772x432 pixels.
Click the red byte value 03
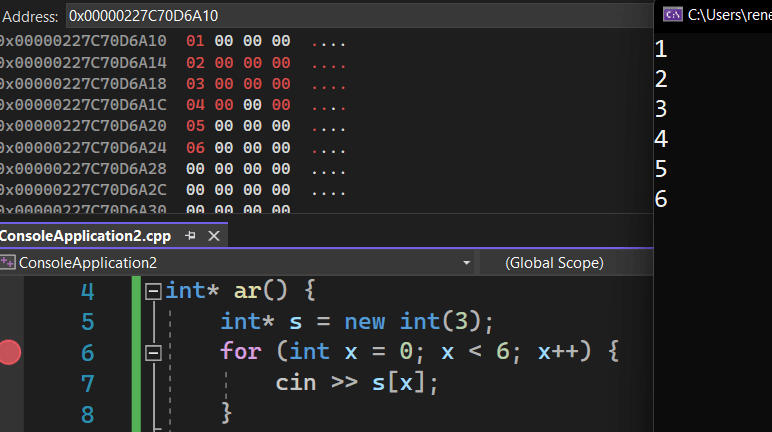point(195,84)
